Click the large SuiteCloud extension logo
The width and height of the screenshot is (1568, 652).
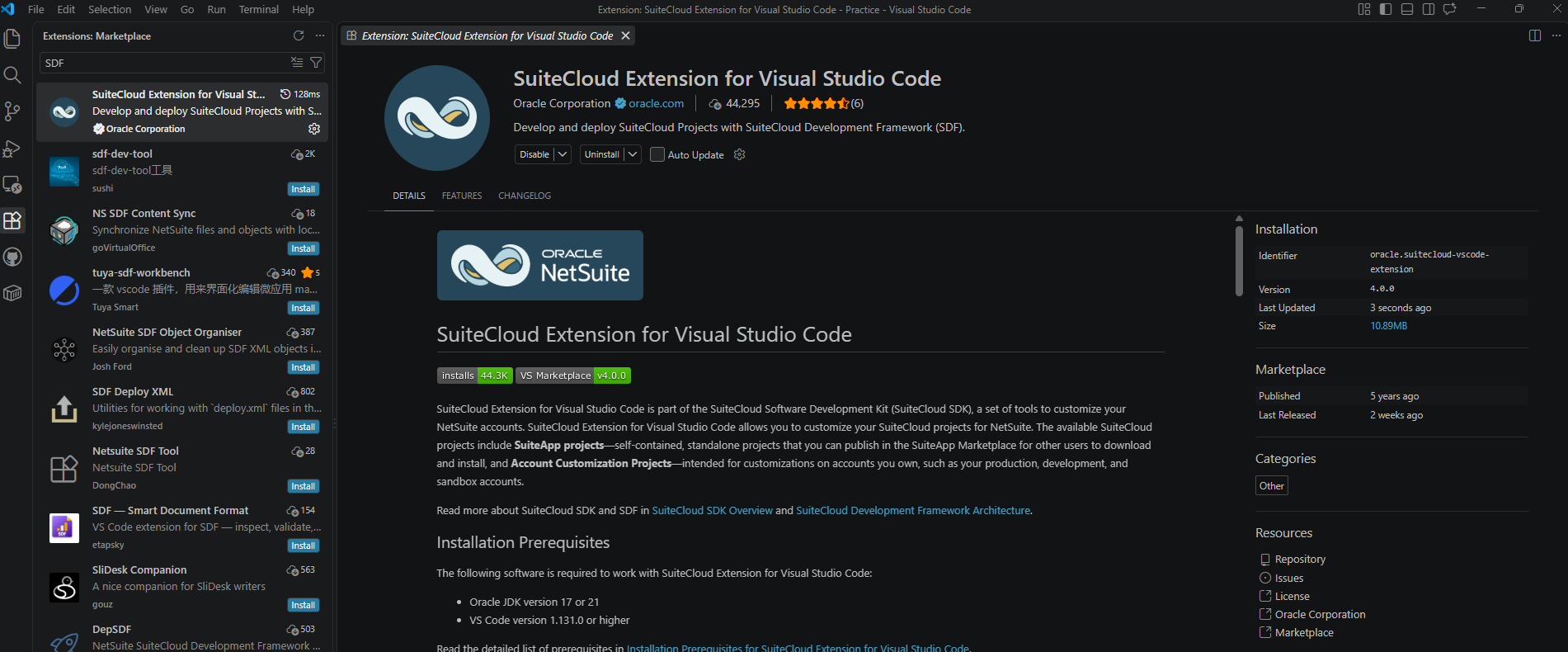437,118
